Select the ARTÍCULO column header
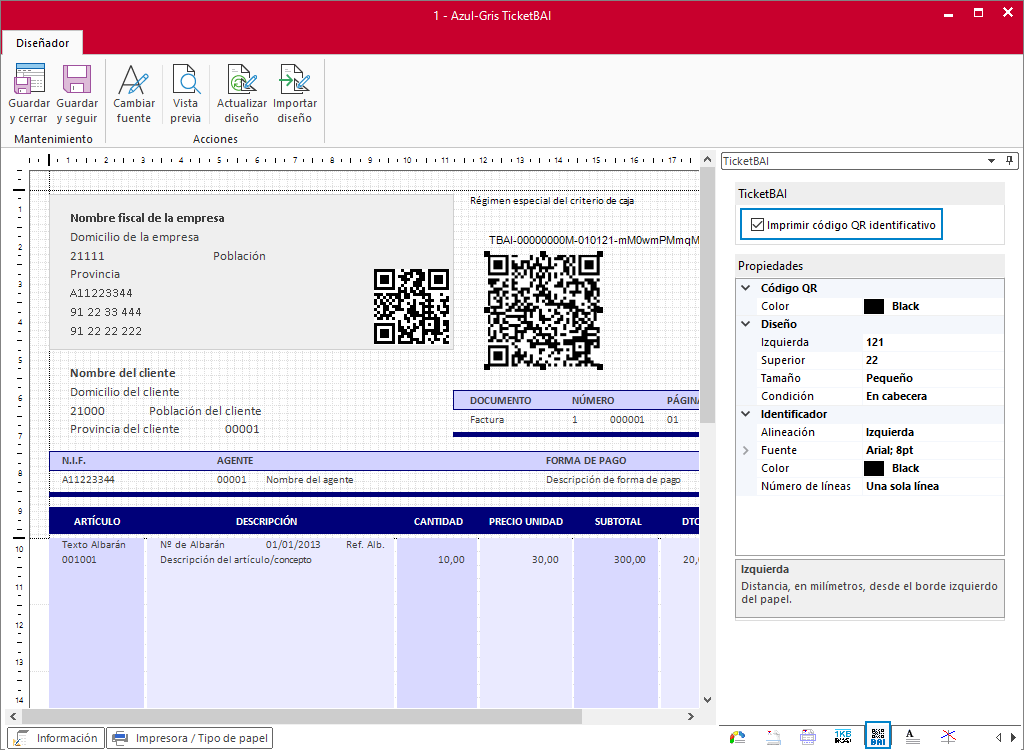 (x=97, y=521)
